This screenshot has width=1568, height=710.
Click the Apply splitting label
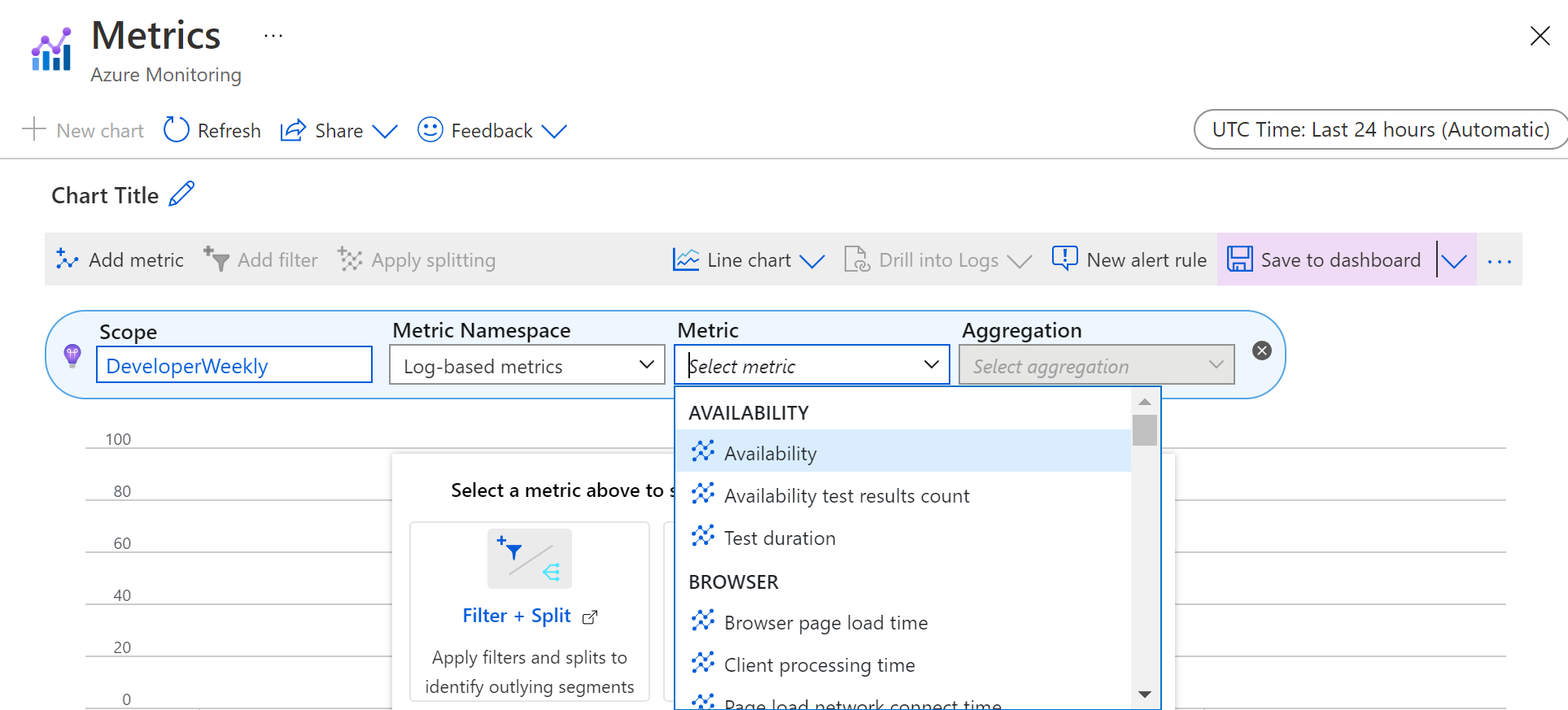click(x=434, y=260)
